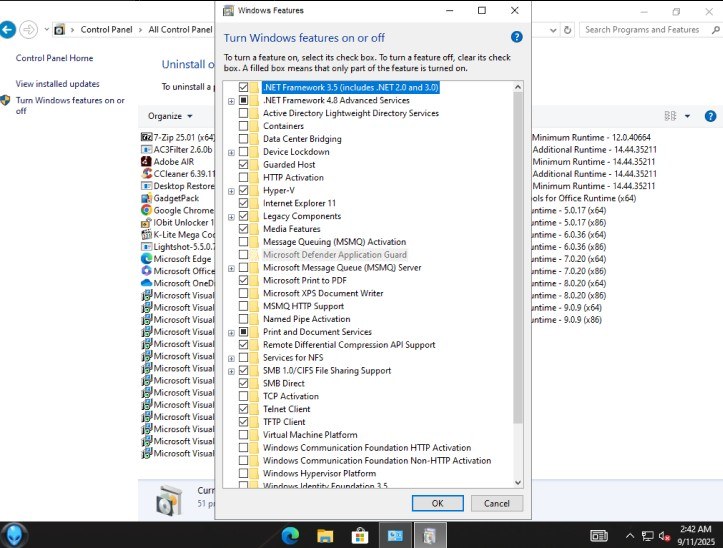Image resolution: width=723 pixels, height=548 pixels.
Task: Click the AC3Filter program icon
Action: pos(146,149)
